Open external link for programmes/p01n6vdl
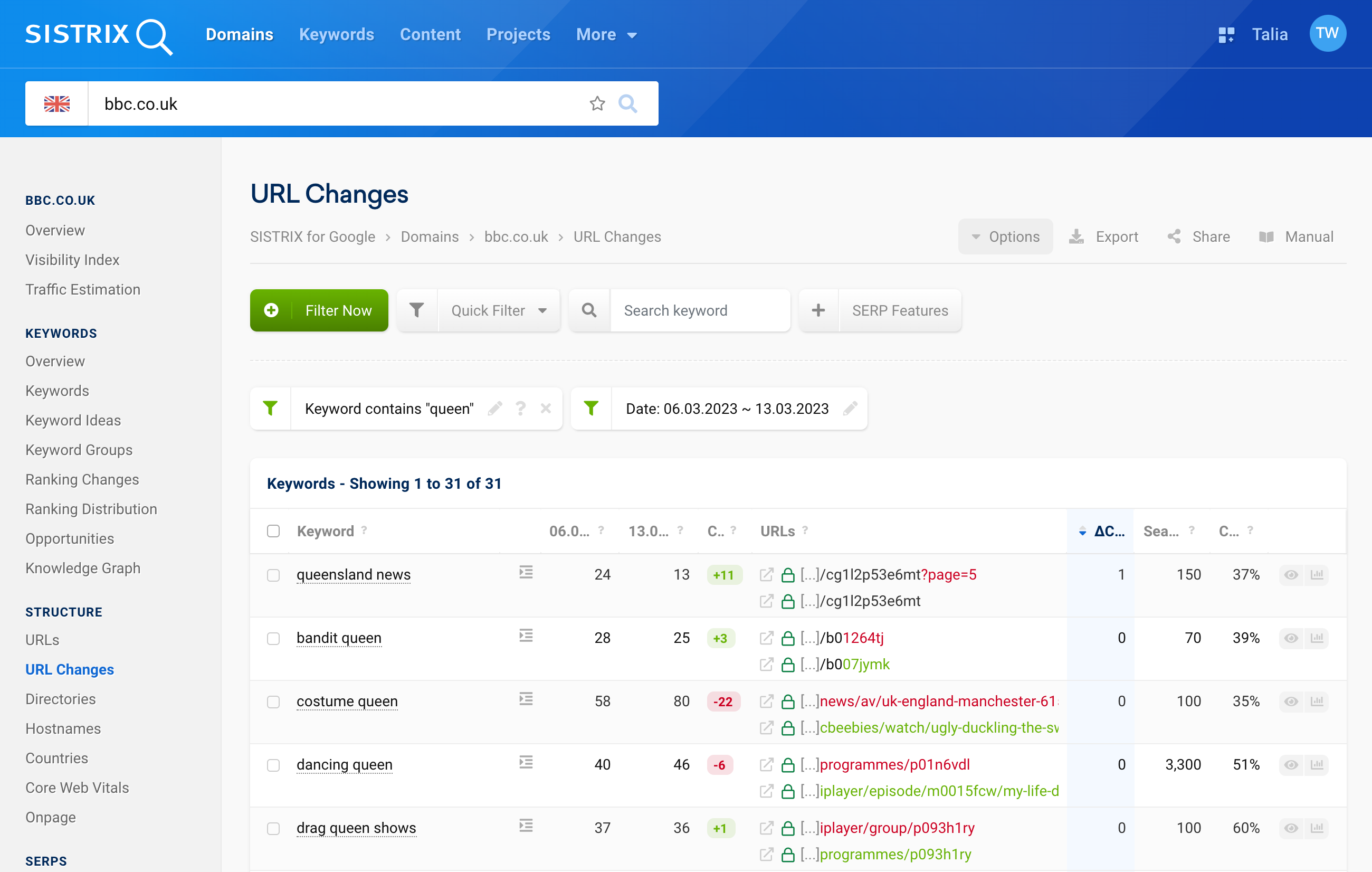This screenshot has width=1372, height=872. (767, 764)
